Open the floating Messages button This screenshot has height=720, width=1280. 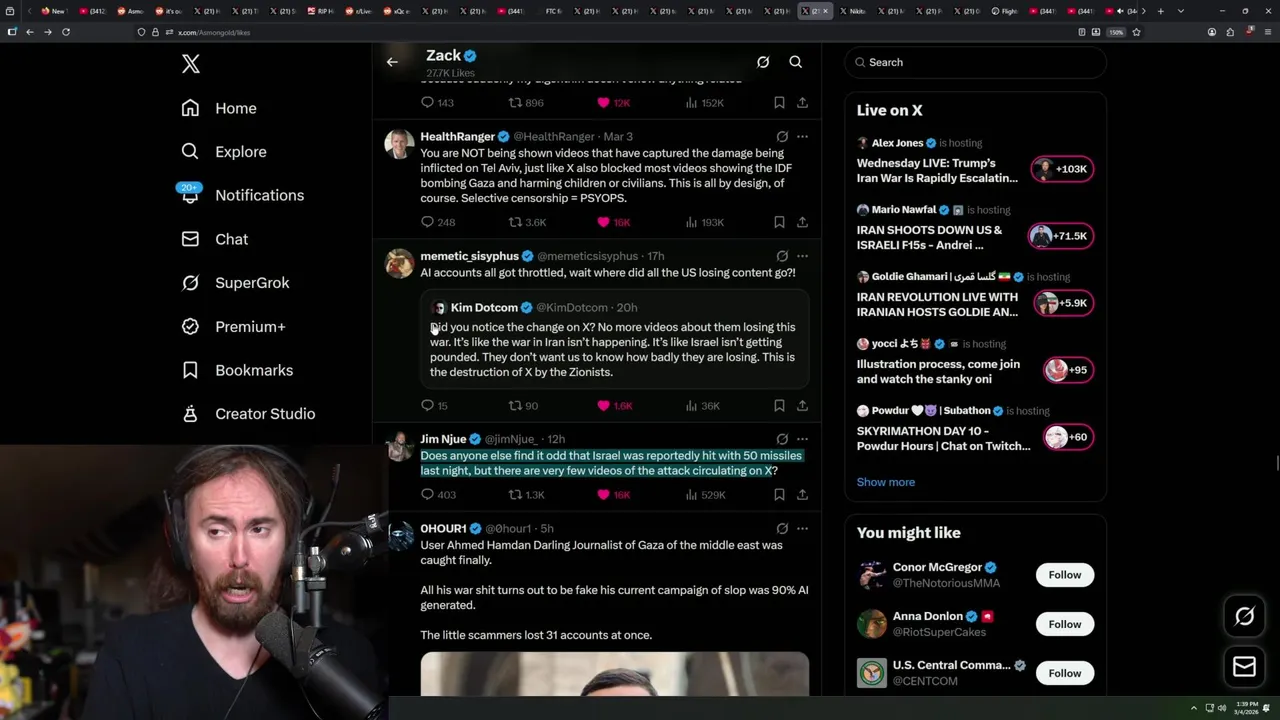1244,667
